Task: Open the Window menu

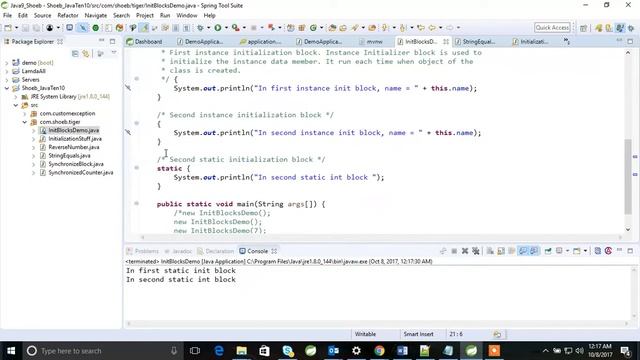Action: 187,16
